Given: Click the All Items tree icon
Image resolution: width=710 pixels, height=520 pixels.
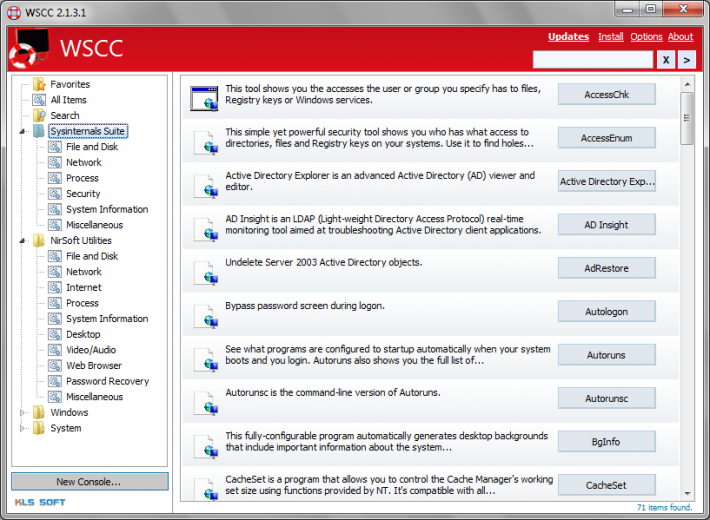Looking at the screenshot, I should point(39,100).
